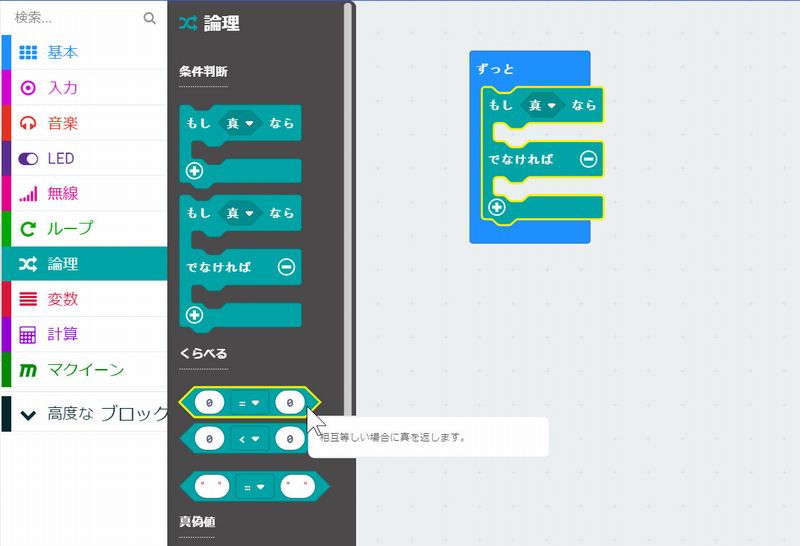Open the 音楽 headphones category
Screen dimensions: 800x546
tap(62, 123)
